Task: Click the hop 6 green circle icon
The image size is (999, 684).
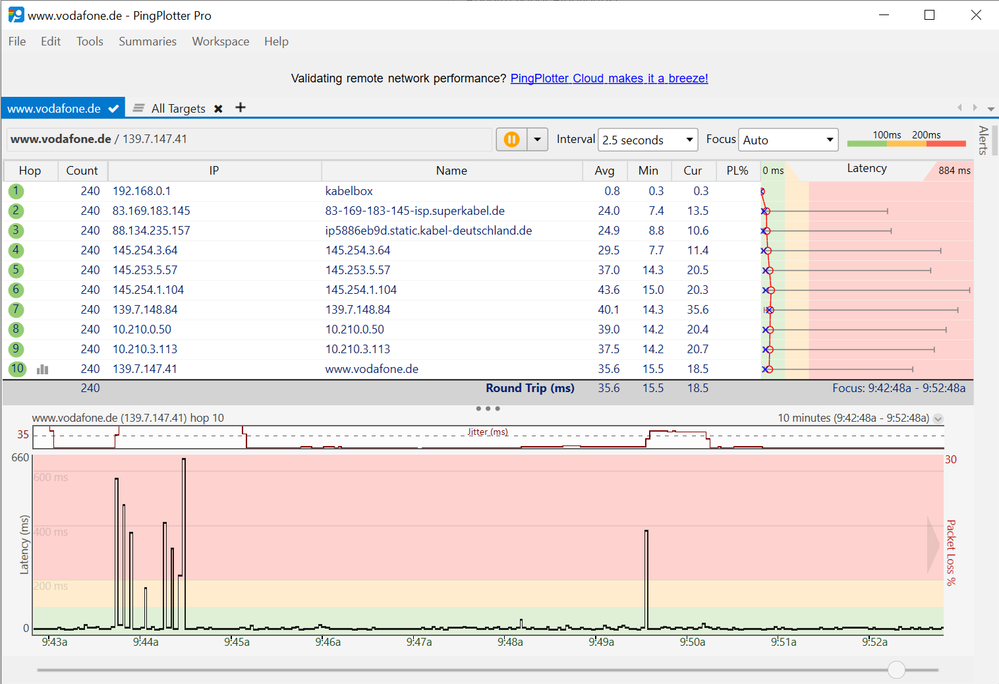Action: [x=16, y=290]
